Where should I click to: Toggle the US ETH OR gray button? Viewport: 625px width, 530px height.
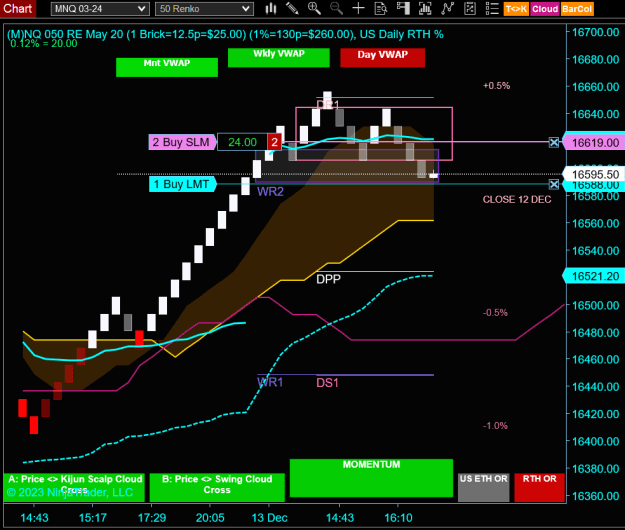pos(483,487)
